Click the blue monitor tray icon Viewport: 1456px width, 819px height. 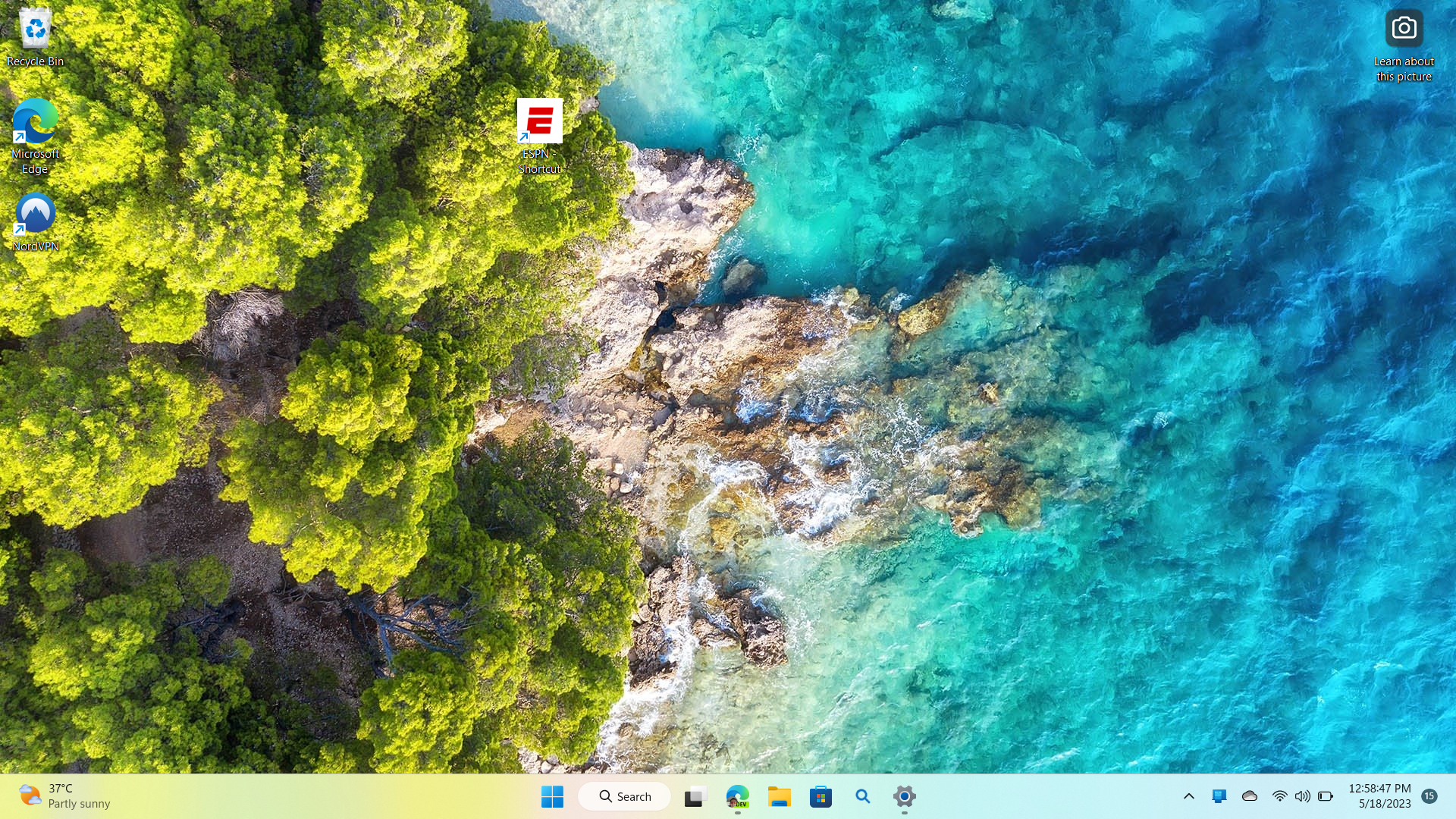click(x=1219, y=796)
